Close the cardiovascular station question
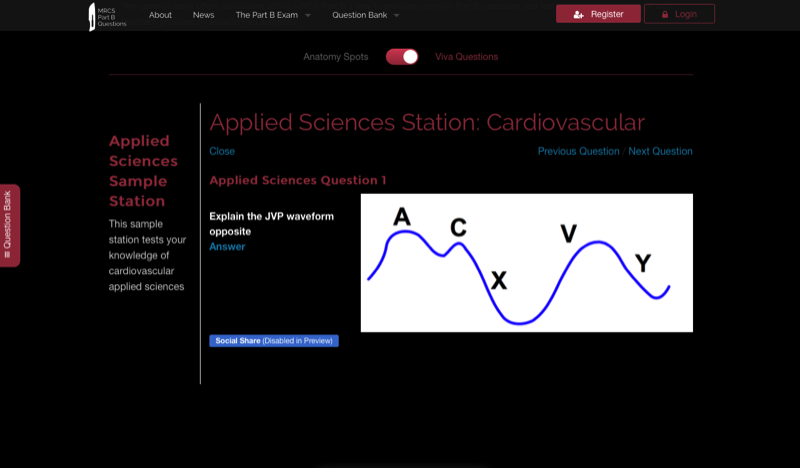Screen dimensions: 800x468 coord(222,152)
